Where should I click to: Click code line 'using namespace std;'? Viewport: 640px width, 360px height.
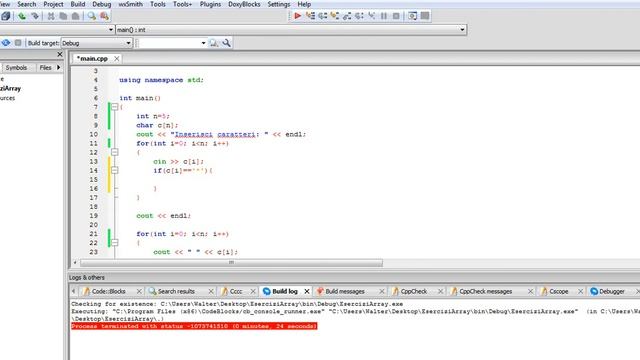(x=161, y=80)
